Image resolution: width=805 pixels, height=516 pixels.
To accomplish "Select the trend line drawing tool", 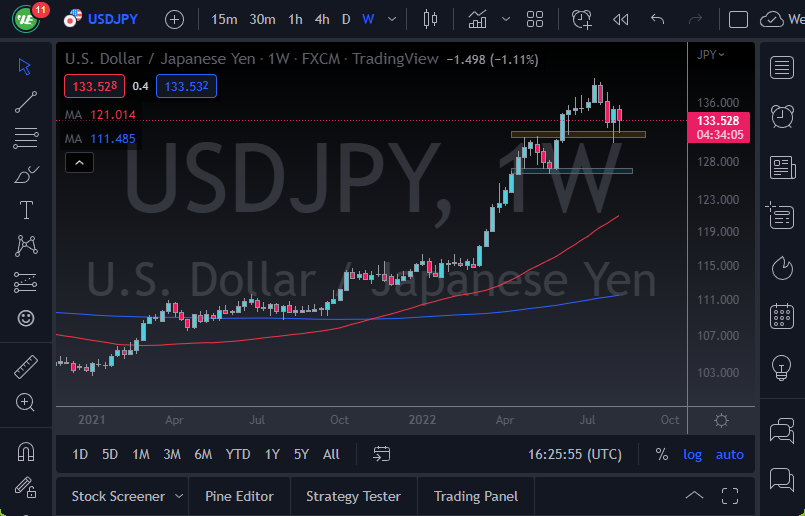I will 26,102.
